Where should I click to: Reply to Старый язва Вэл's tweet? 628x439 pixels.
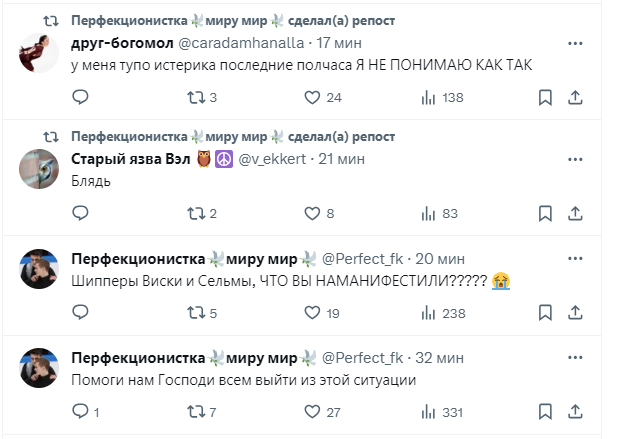click(x=82, y=213)
